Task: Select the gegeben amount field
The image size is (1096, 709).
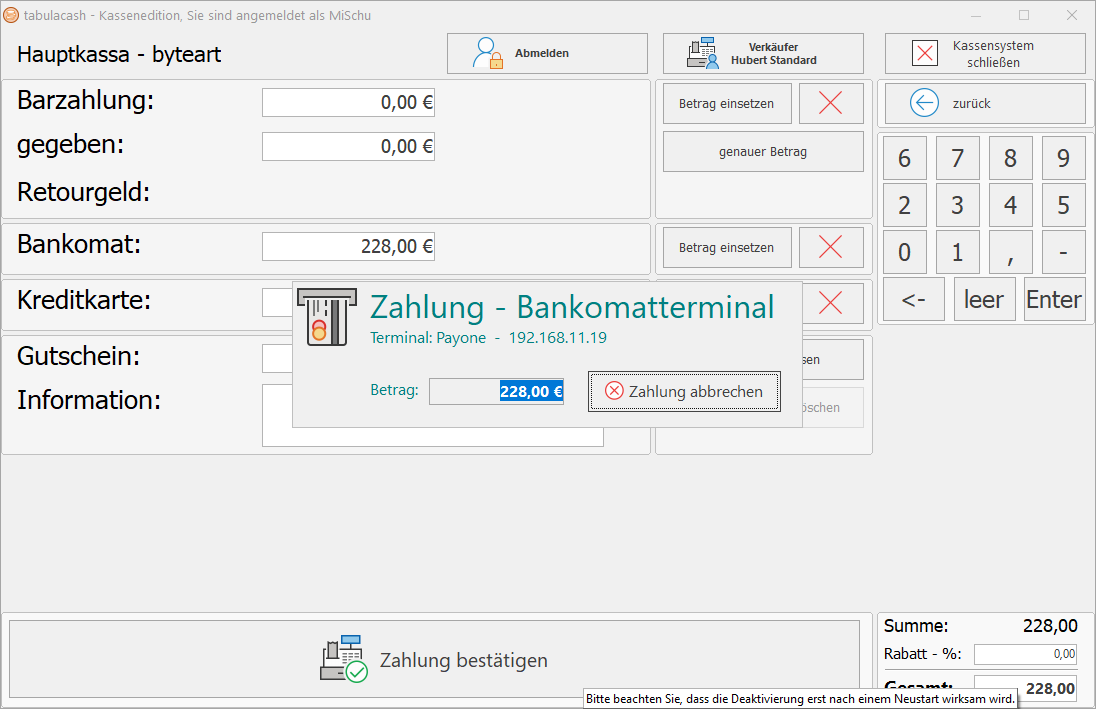Action: (348, 146)
